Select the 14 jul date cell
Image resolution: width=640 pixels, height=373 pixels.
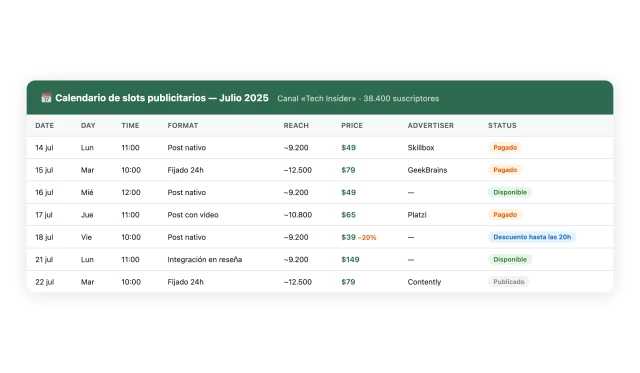click(x=44, y=148)
